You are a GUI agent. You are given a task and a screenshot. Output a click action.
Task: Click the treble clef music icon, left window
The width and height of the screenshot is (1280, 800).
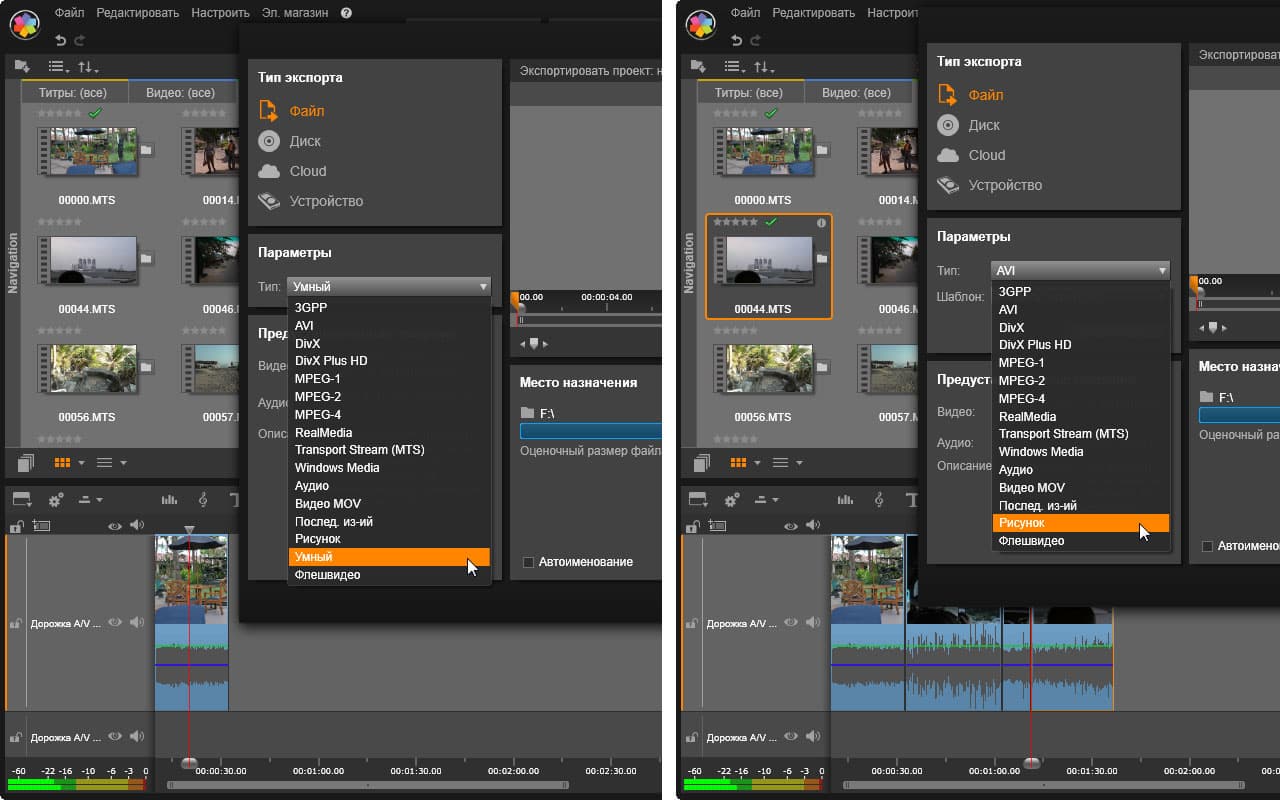tap(203, 500)
